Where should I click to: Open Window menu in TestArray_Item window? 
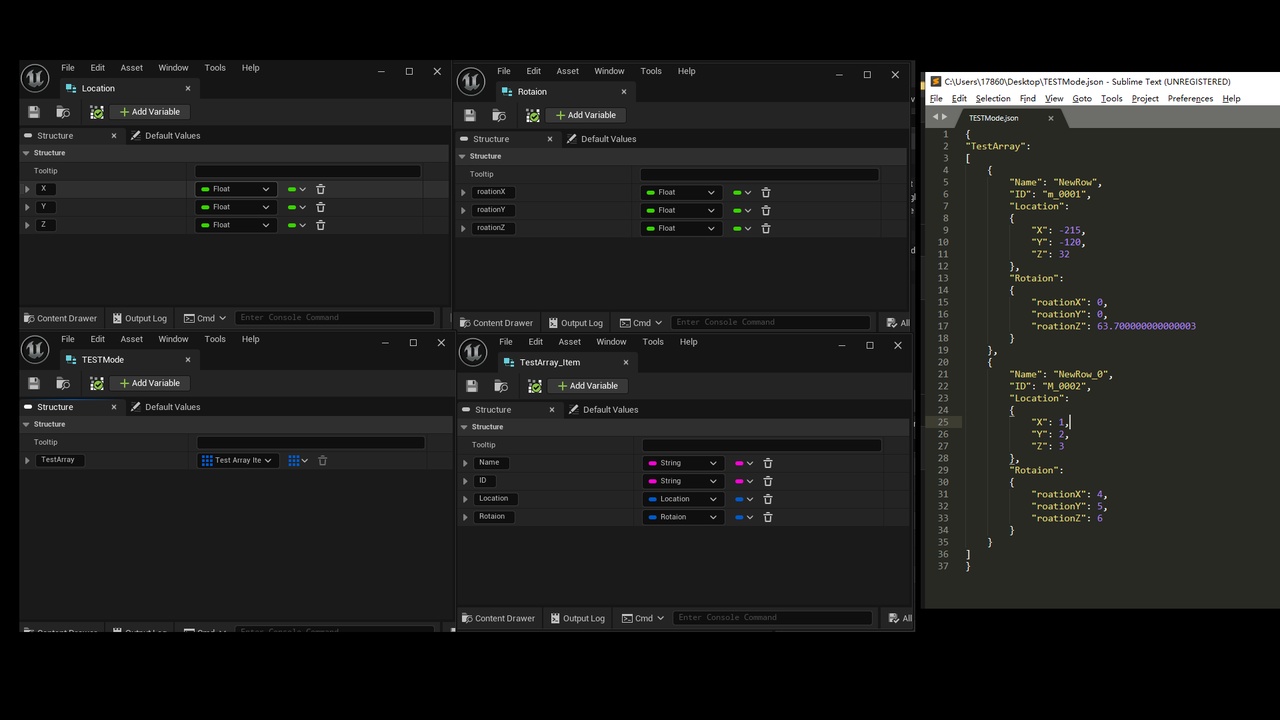[611, 342]
